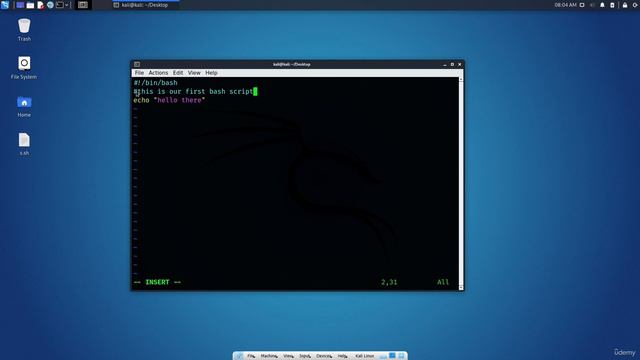This screenshot has height=360, width=640.
Task: Select the Trash desktop icon
Action: point(24,30)
